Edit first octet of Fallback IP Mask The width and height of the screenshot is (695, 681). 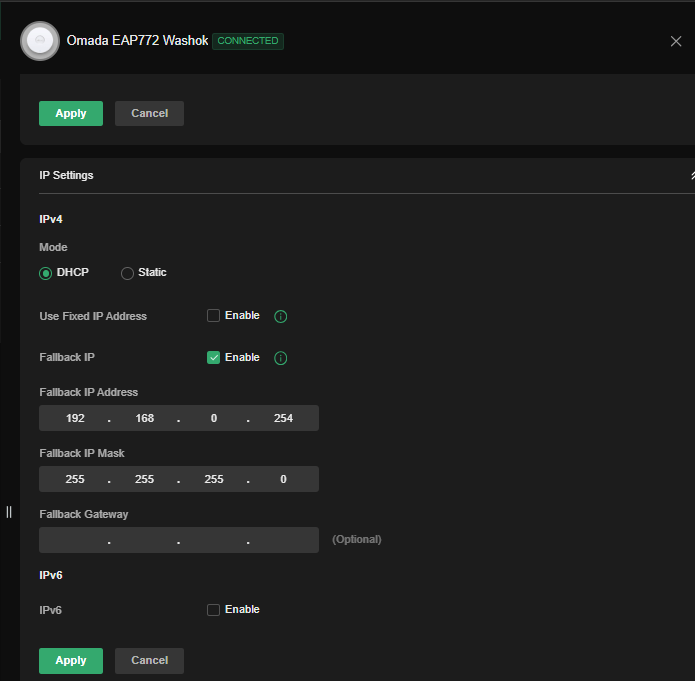75,479
